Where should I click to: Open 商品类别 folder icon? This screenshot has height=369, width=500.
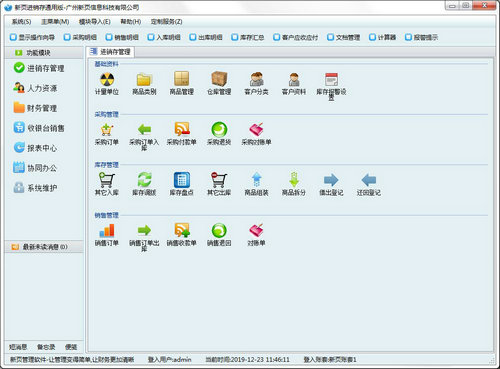click(x=144, y=84)
